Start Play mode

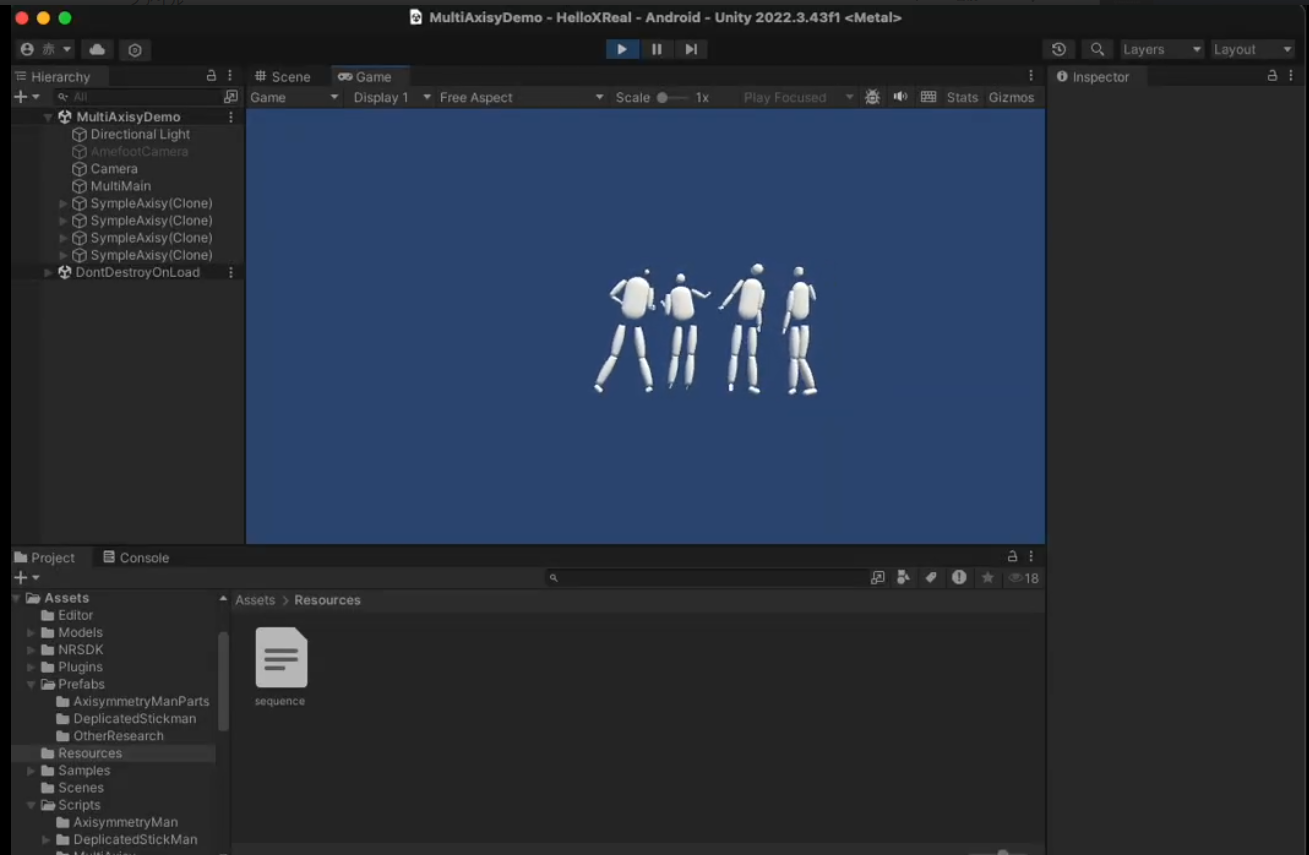pos(622,49)
